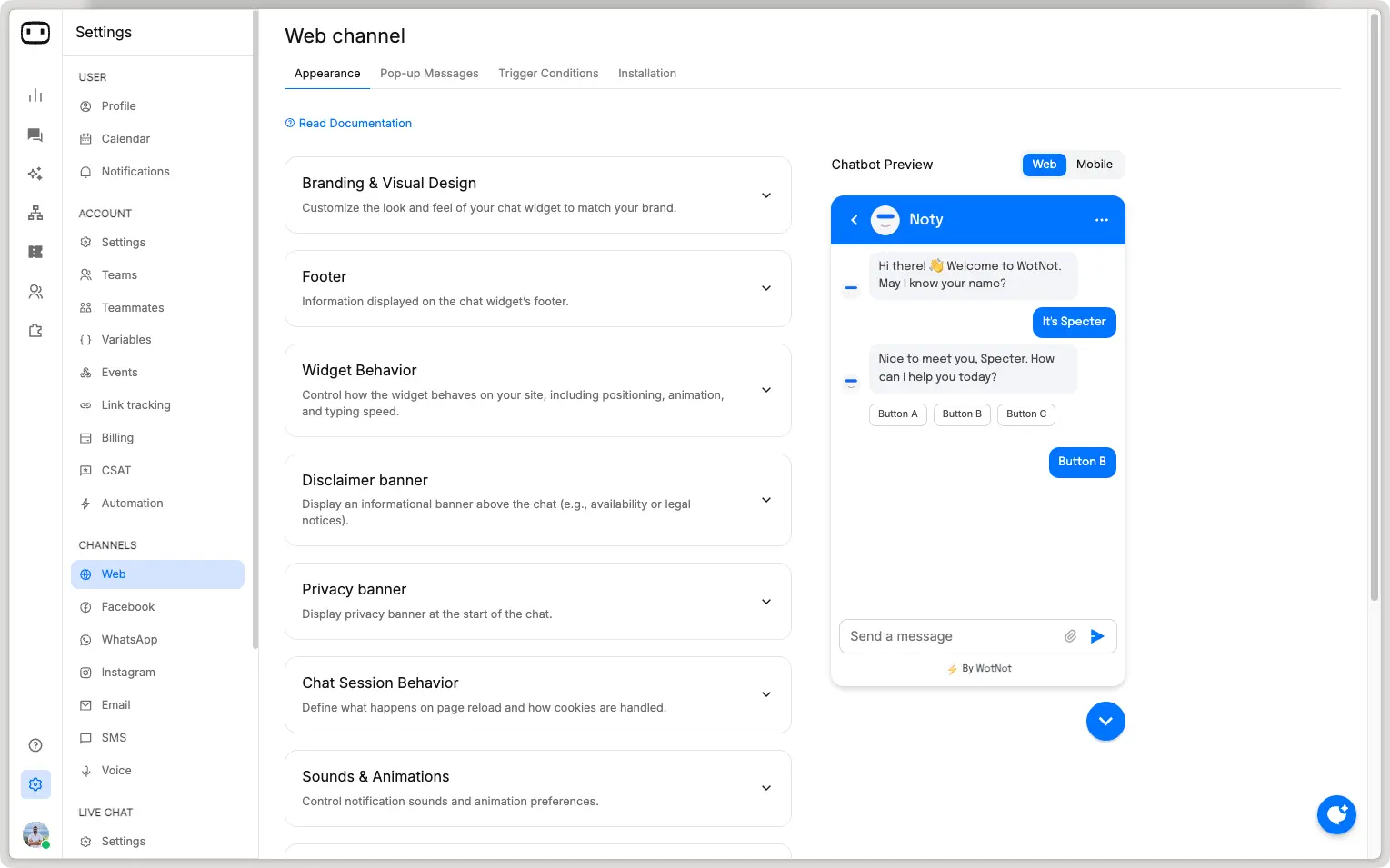
Task: Select the Web preview toggle
Action: click(x=1044, y=165)
